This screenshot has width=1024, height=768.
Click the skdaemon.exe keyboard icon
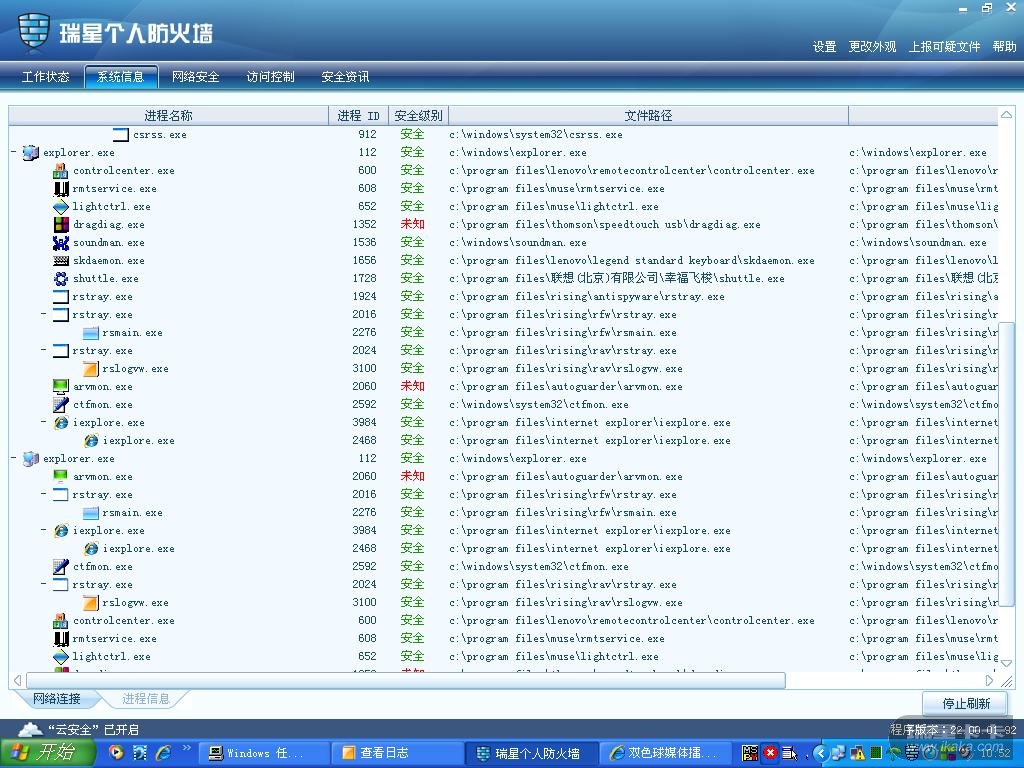click(x=61, y=261)
